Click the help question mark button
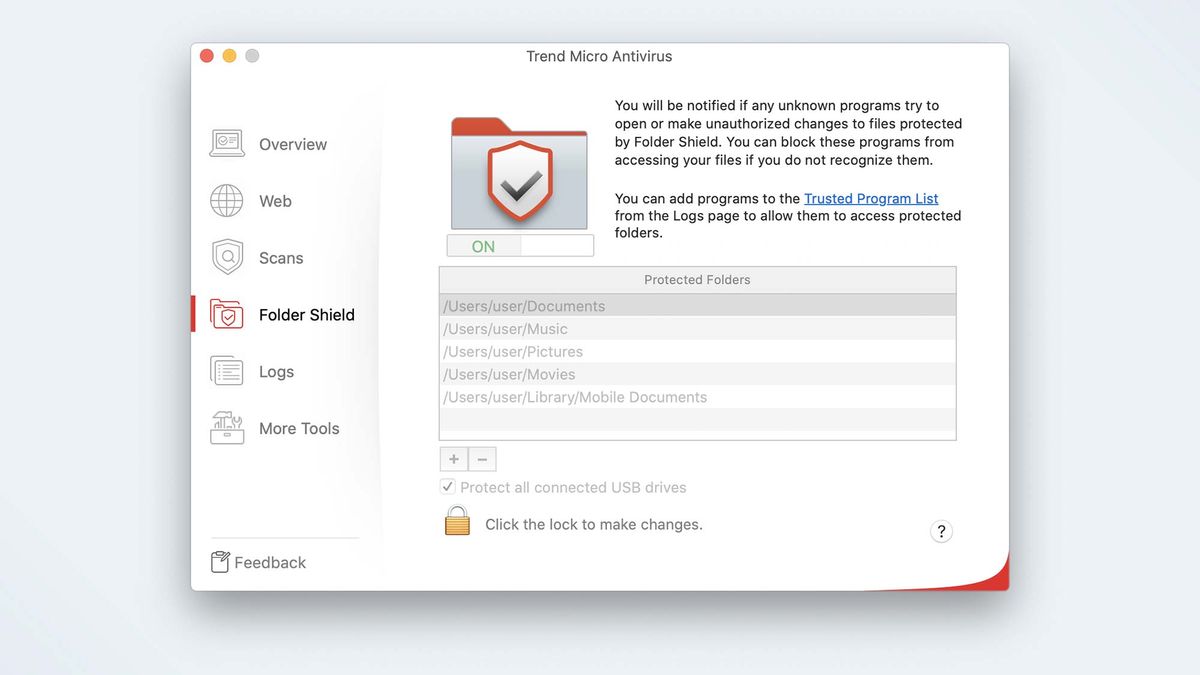 [x=941, y=531]
